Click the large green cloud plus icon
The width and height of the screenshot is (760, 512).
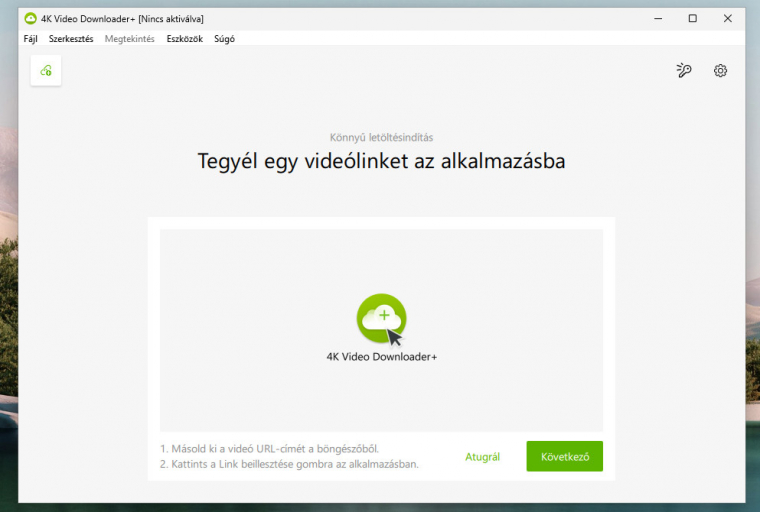click(x=381, y=319)
